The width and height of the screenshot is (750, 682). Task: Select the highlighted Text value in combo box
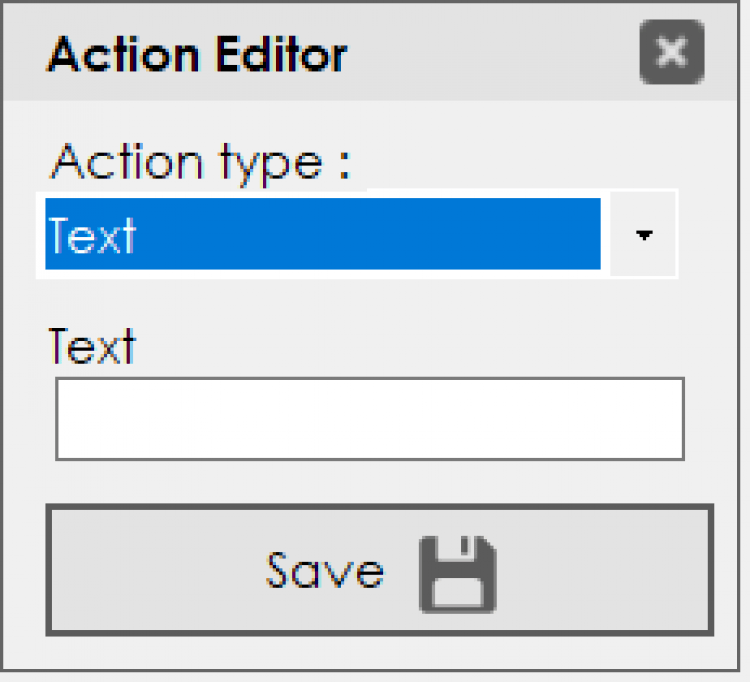point(322,235)
